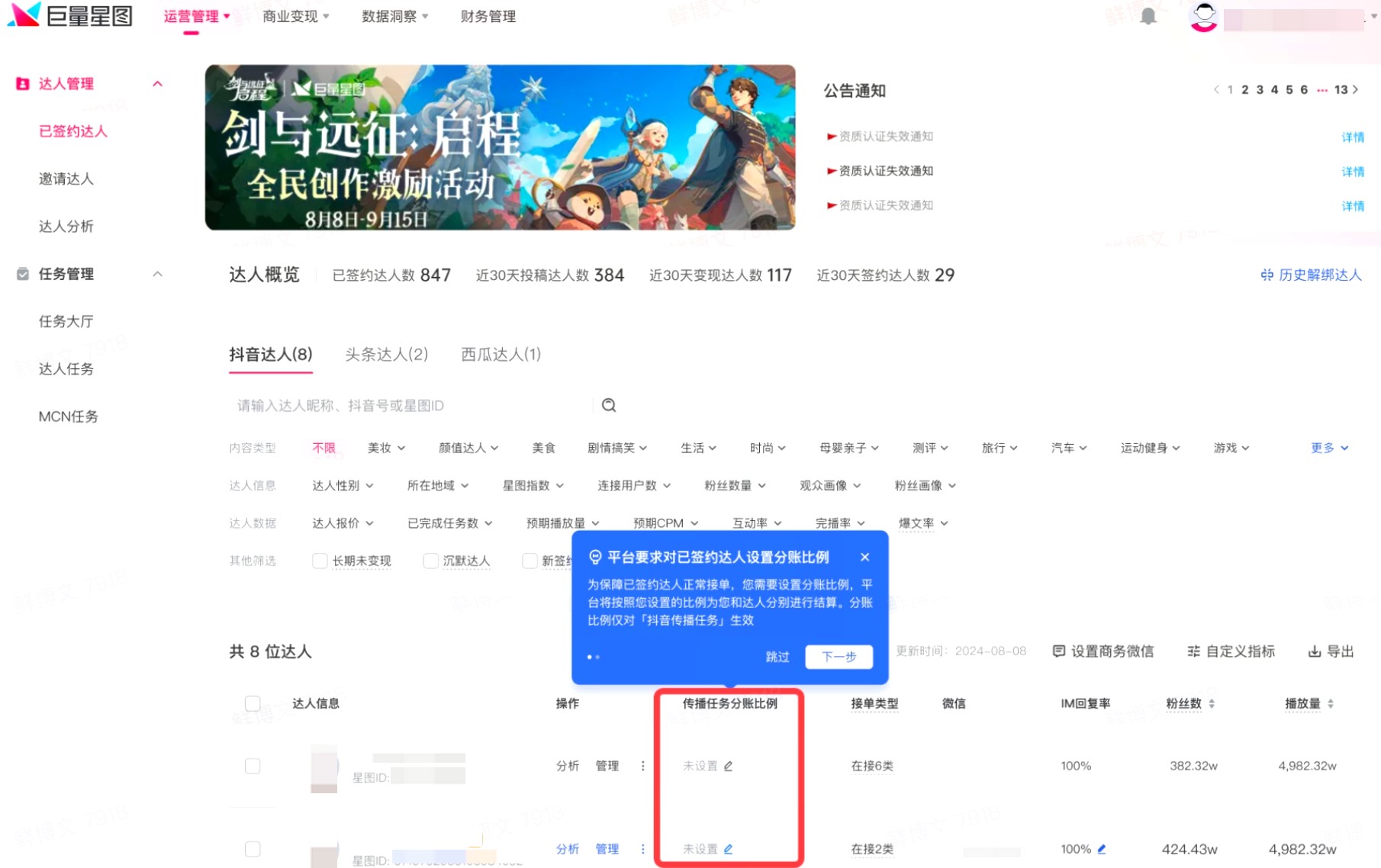Click the search magnifier icon
Viewport: 1381px width, 868px height.
coord(608,405)
